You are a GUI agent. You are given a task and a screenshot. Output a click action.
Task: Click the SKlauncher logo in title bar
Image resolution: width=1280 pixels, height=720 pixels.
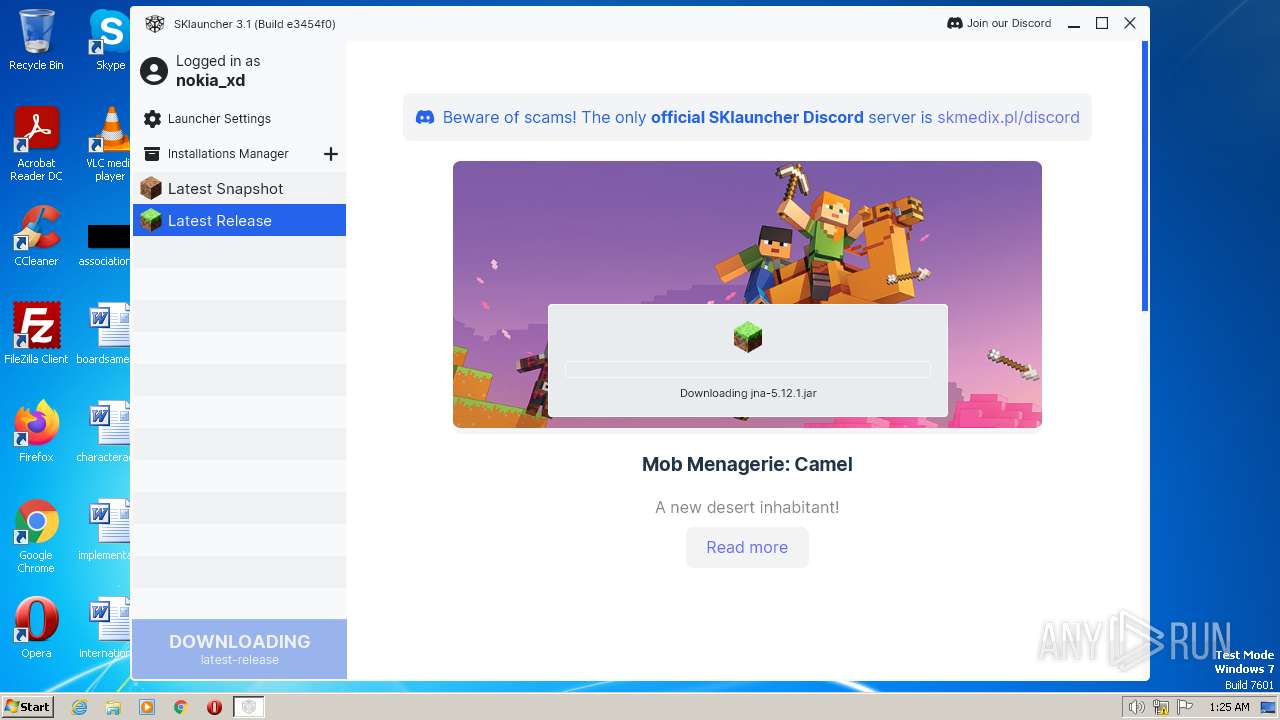click(154, 24)
